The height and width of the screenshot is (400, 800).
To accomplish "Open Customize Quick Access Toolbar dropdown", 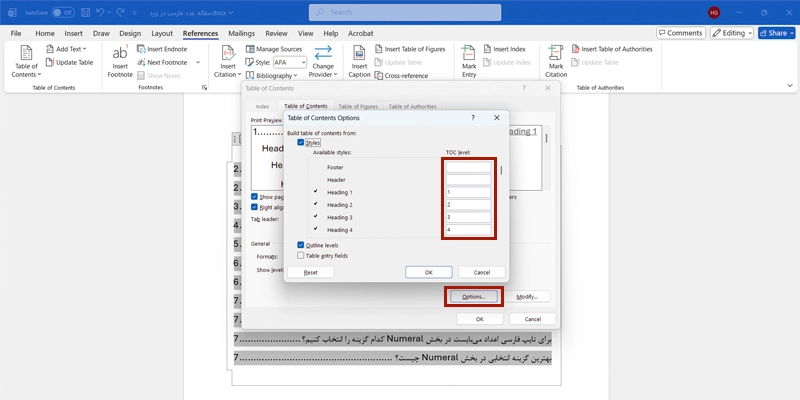I will (x=135, y=12).
